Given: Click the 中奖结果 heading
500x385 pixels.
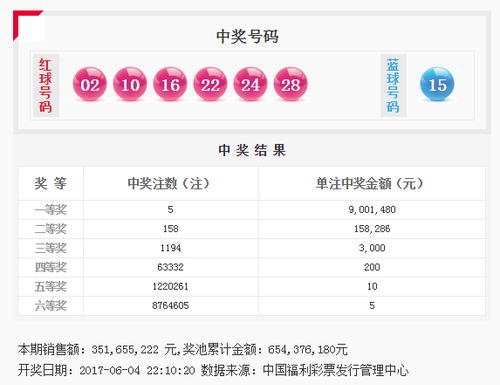Looking at the screenshot, I should (x=252, y=150).
